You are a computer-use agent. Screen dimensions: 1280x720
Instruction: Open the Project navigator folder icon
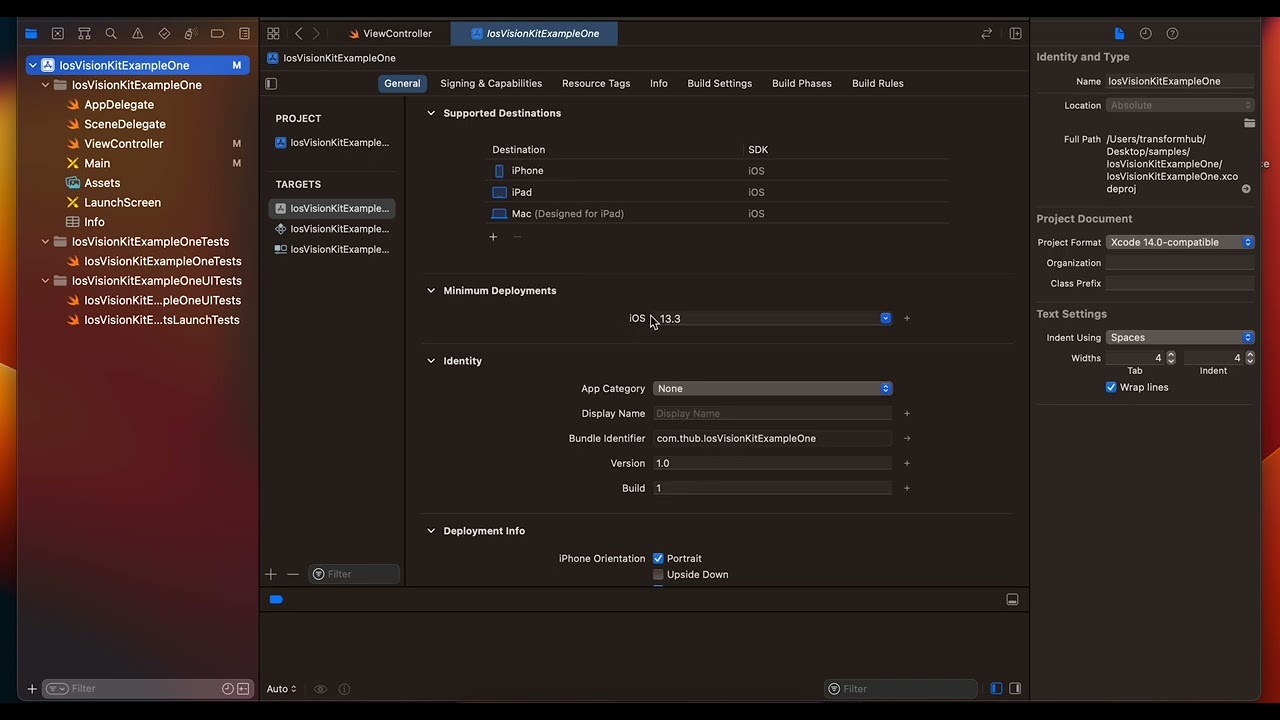[31, 33]
